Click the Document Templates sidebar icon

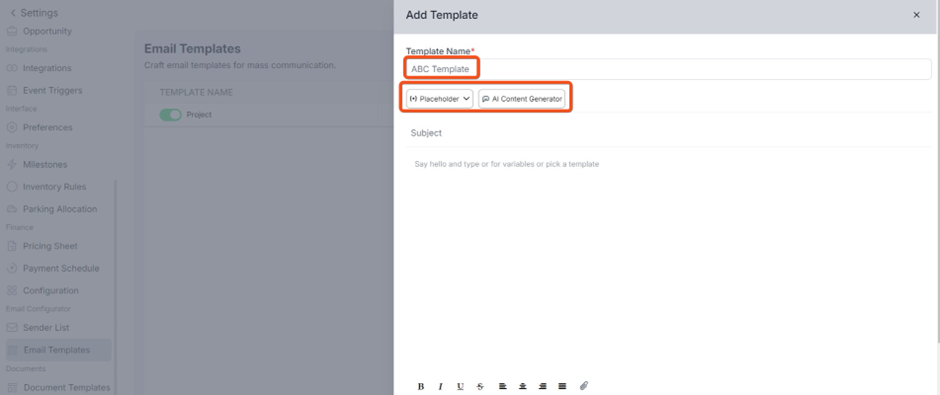13,388
